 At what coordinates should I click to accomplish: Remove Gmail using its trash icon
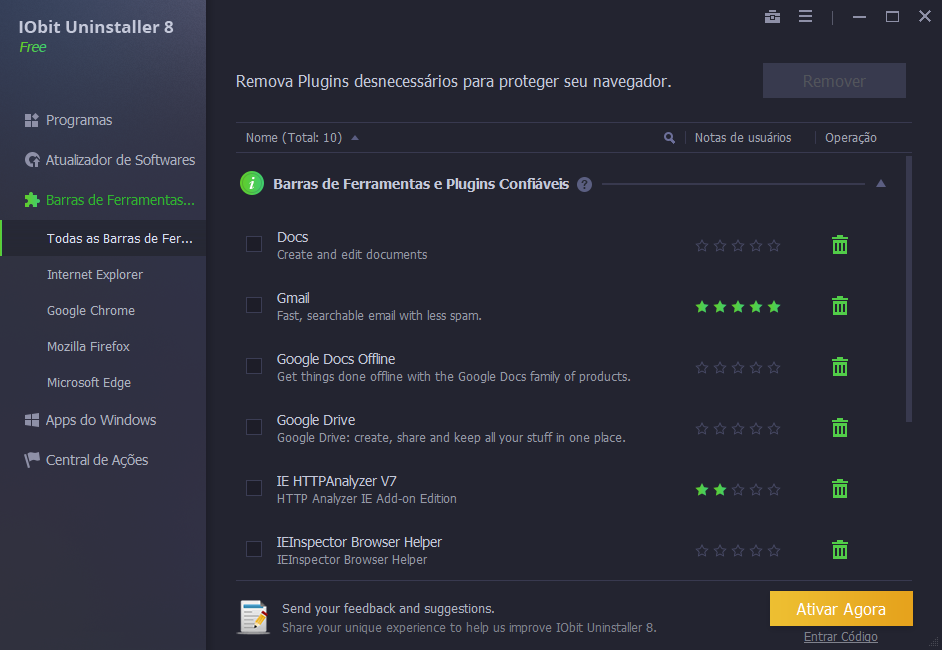click(x=839, y=306)
